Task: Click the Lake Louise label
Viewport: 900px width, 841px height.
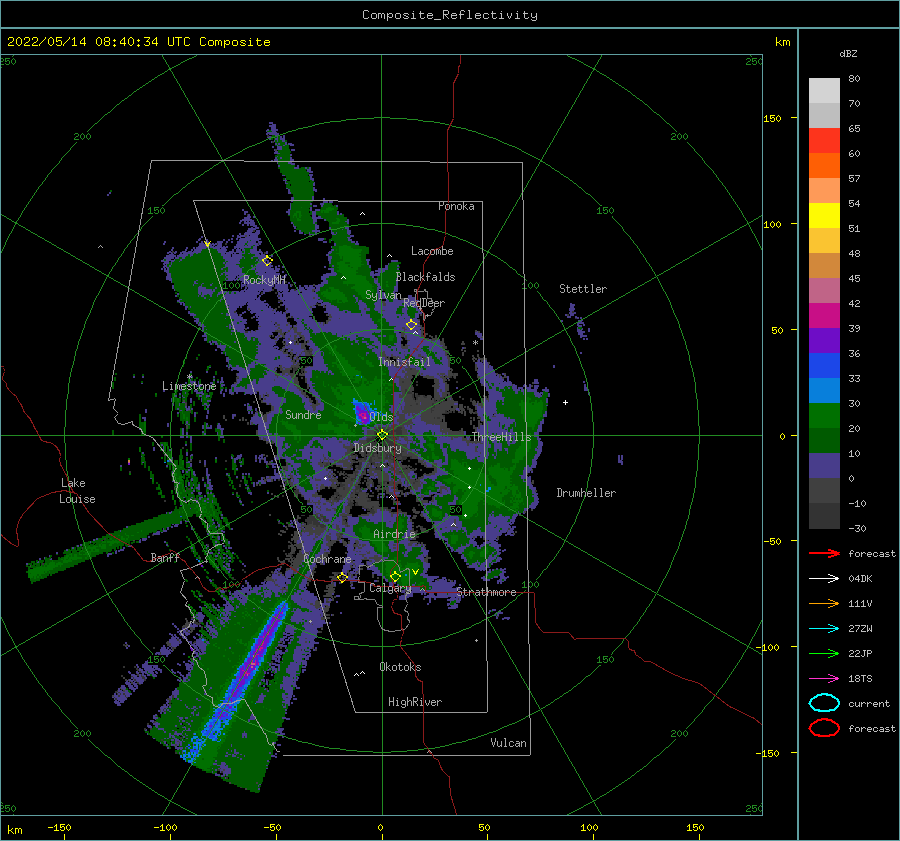Action: point(77,491)
